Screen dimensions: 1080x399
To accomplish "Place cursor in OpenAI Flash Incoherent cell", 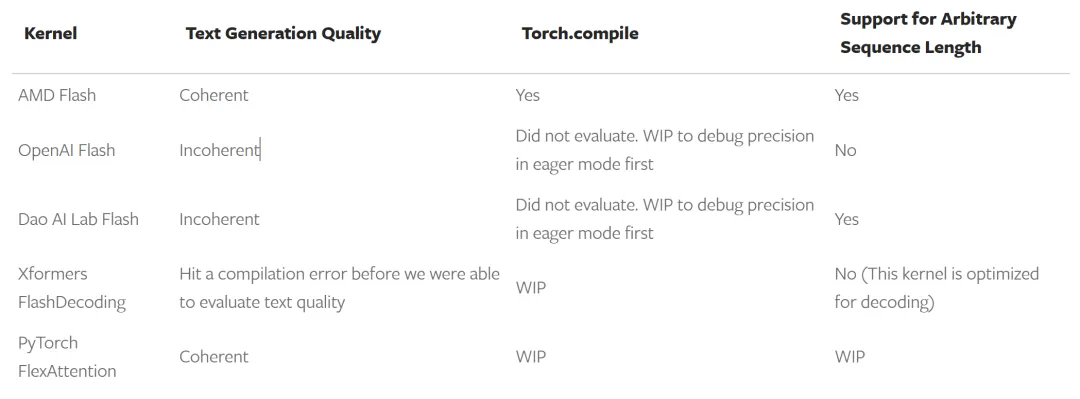I will pos(219,150).
